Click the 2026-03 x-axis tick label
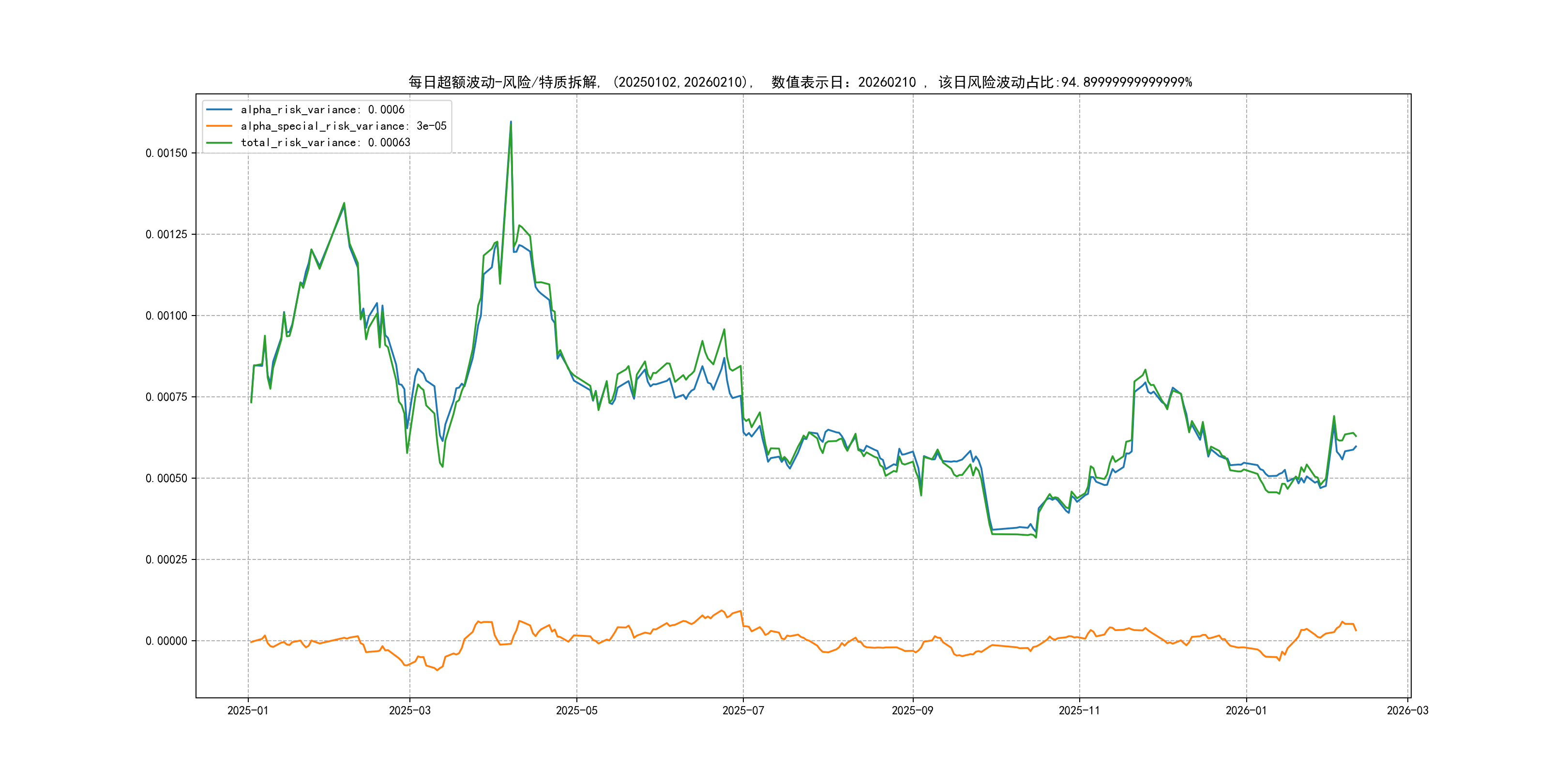The image size is (1568, 784). coord(1407,710)
